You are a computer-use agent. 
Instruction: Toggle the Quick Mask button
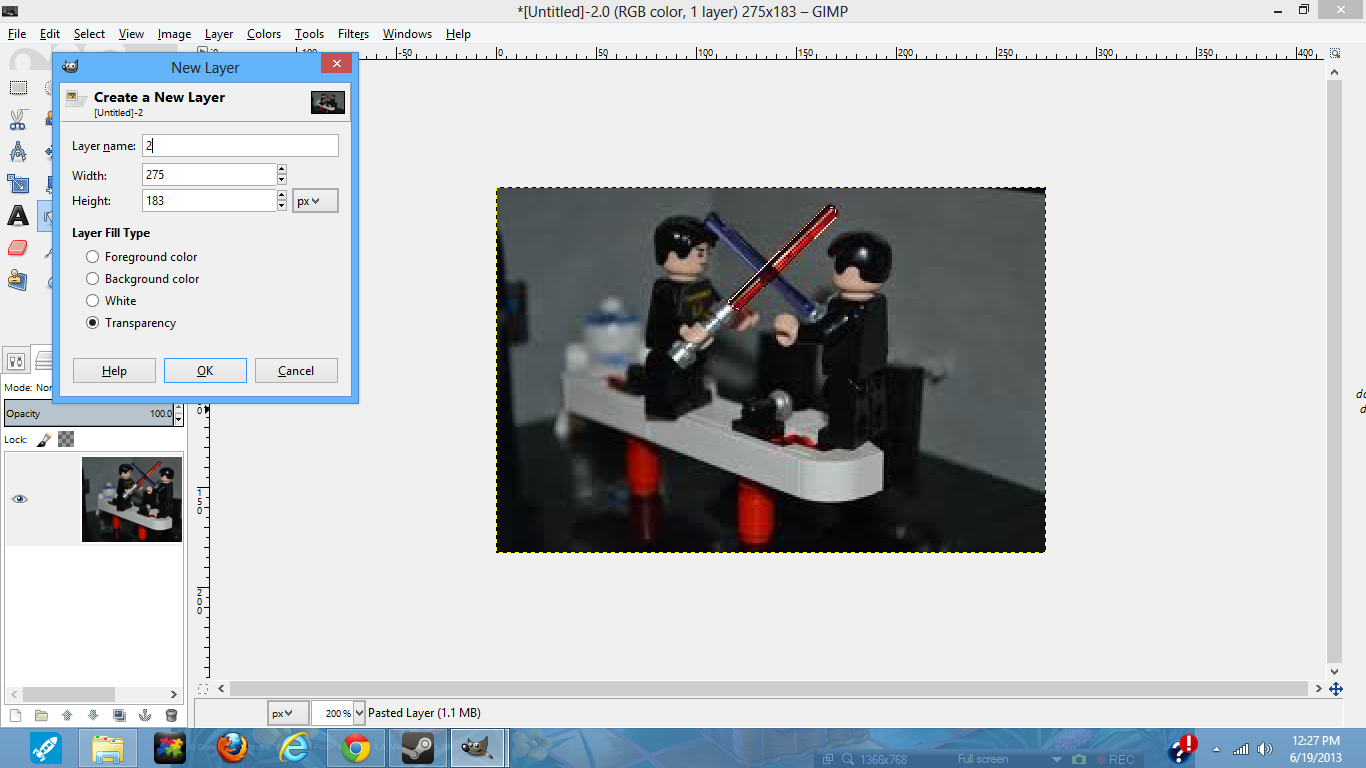(x=203, y=689)
